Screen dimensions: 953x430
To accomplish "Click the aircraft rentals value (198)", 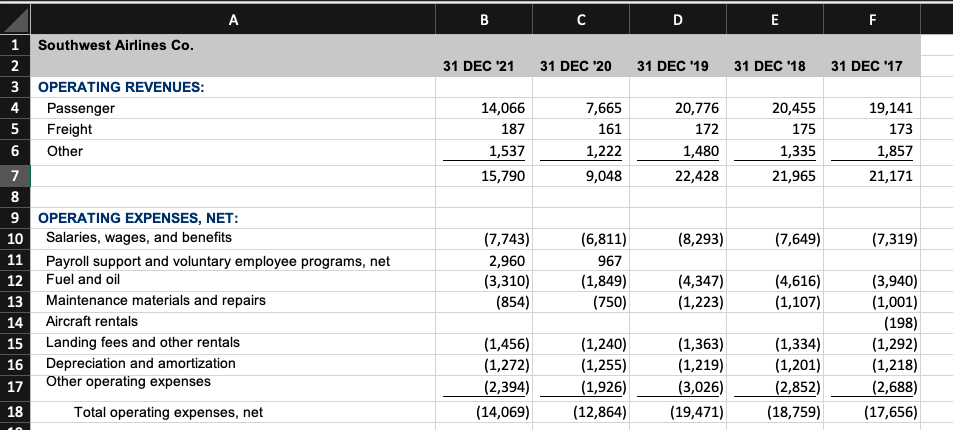I will 899,322.
